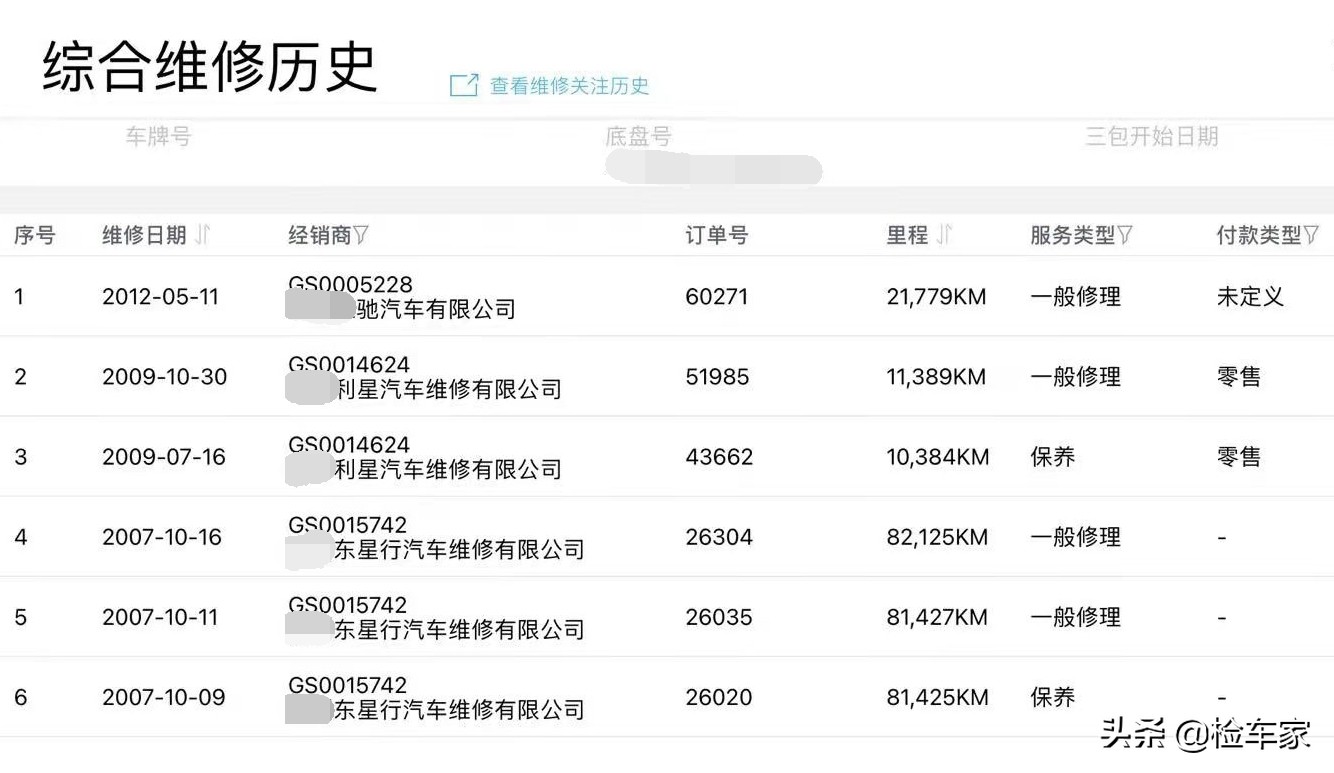Open the external-link icon beside 查看维修关注历史

(464, 85)
